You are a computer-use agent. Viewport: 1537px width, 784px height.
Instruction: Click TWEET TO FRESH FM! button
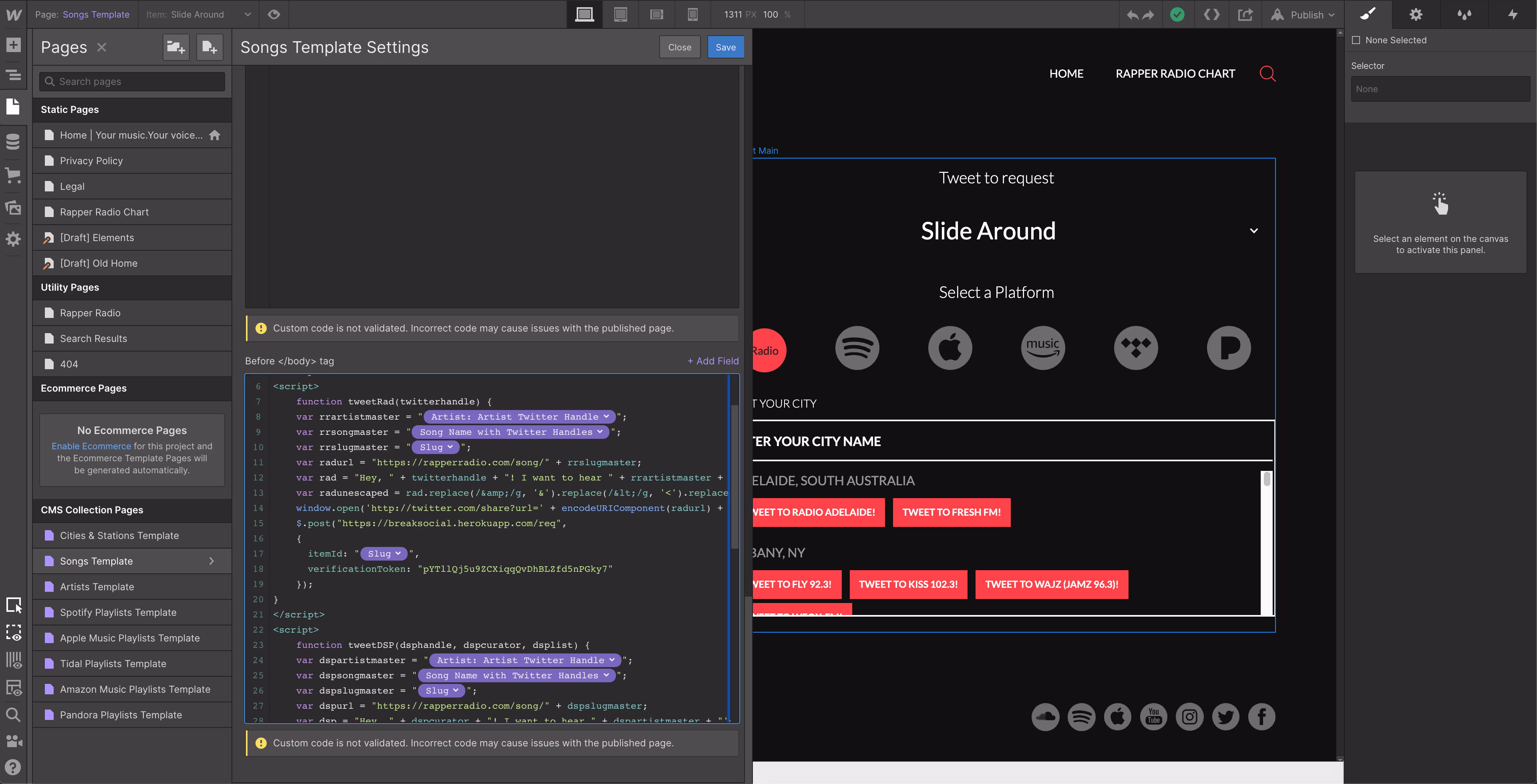tap(952, 513)
